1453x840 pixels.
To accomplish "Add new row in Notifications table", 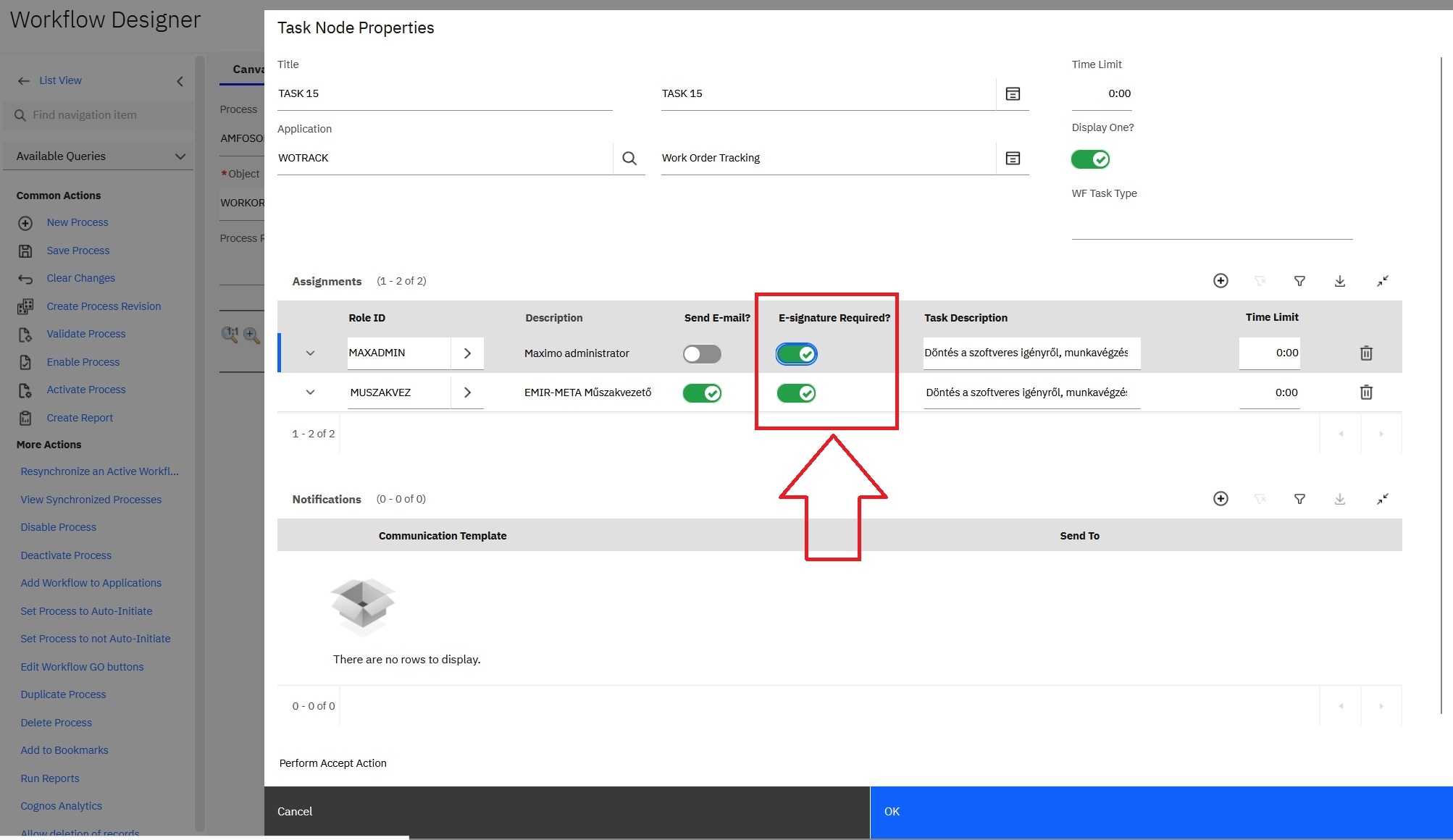I will click(1220, 499).
